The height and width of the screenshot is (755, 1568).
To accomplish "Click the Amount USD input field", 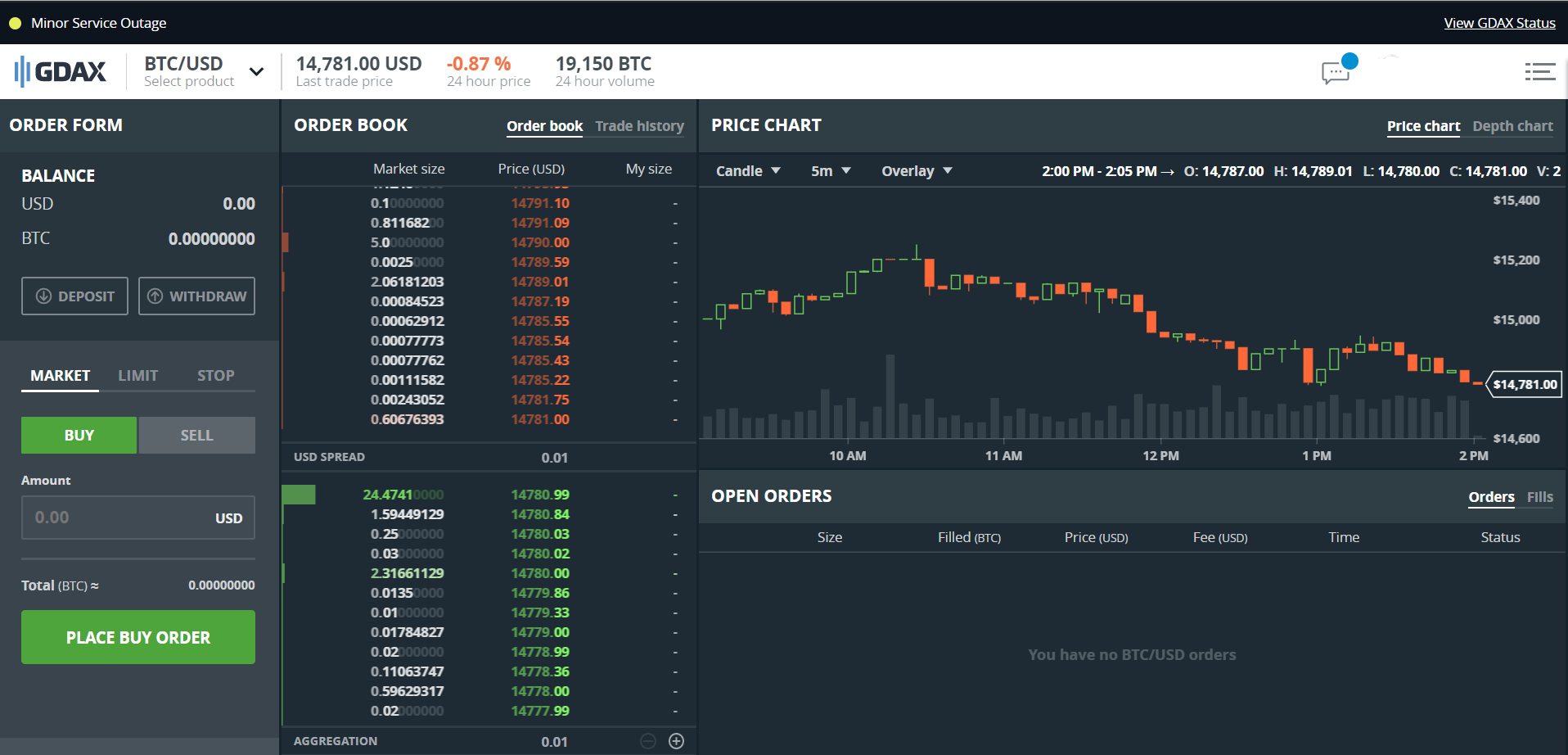I will pos(138,518).
